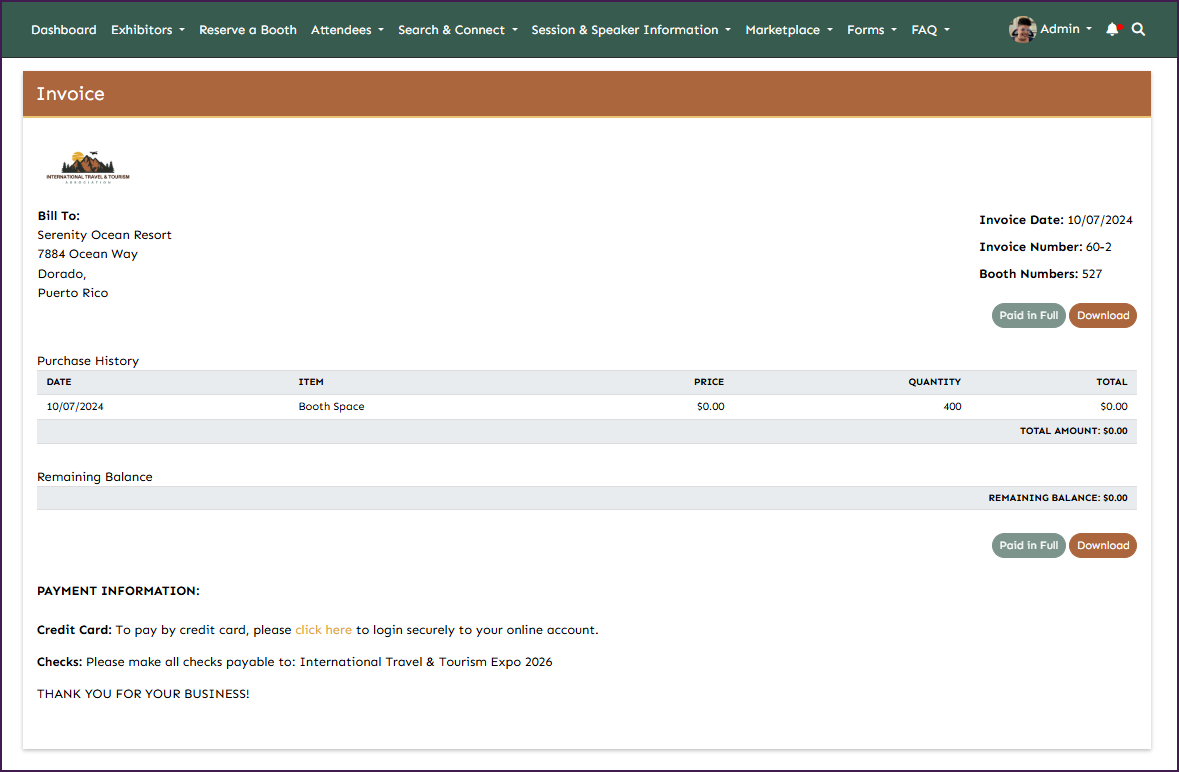Screen dimensions: 1179x772
Task: Click the ITEM column header
Action: click(x=311, y=382)
